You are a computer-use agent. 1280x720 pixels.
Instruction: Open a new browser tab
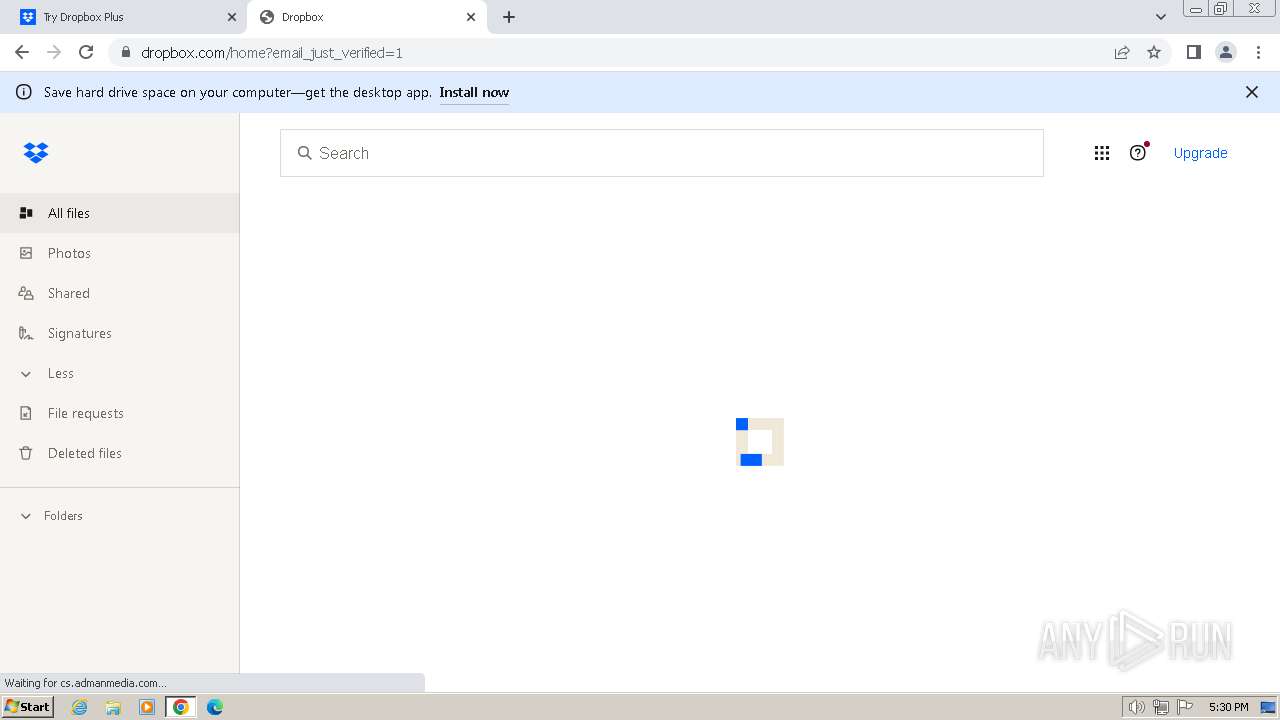(x=509, y=17)
